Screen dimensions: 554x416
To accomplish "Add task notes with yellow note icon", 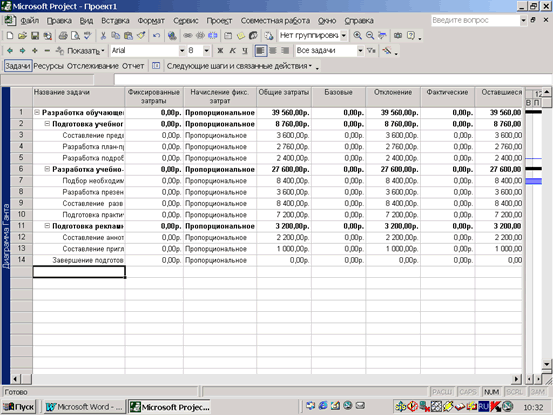I will click(x=241, y=36).
